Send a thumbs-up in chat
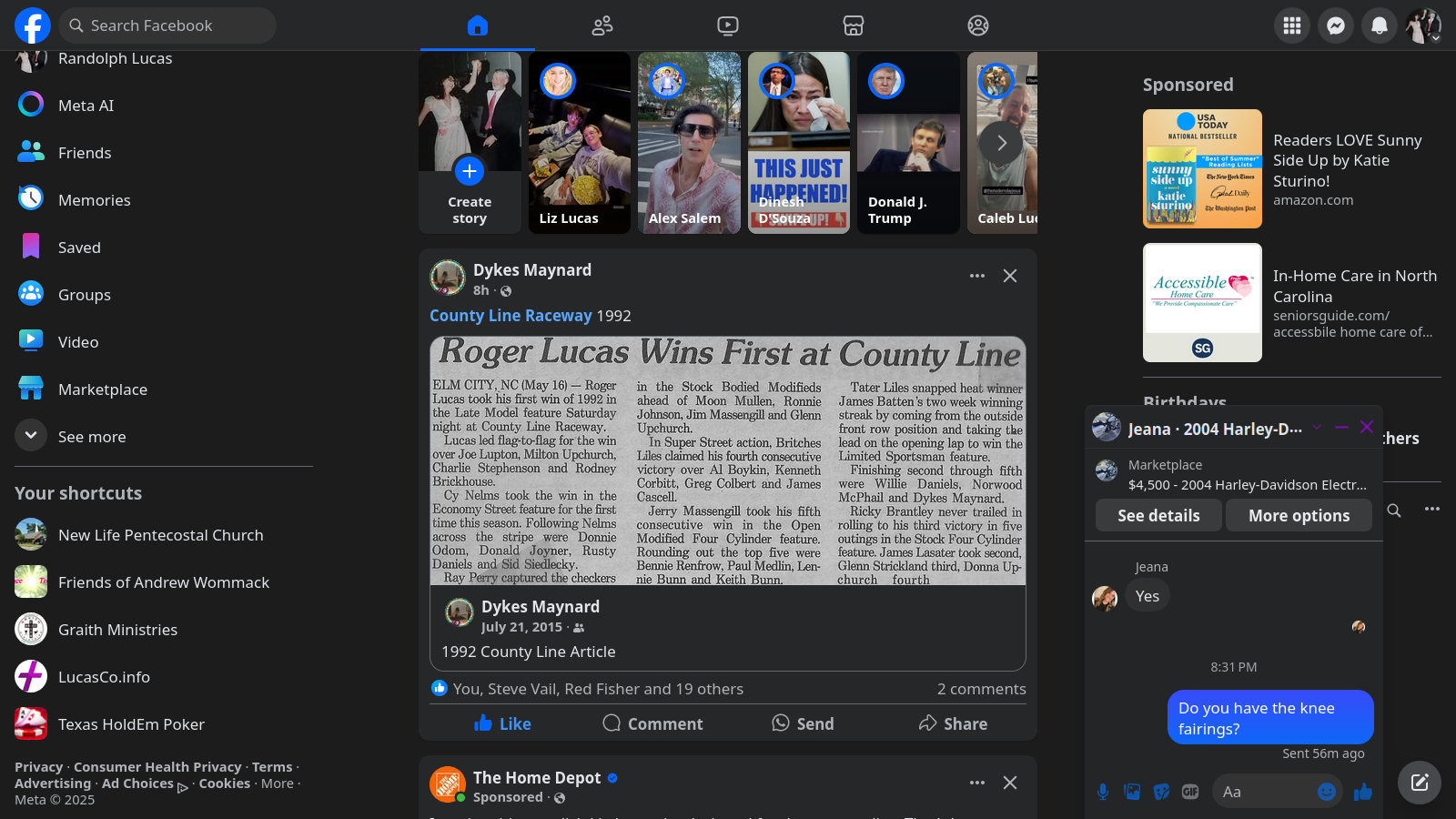This screenshot has width=1456, height=819. click(x=1362, y=792)
